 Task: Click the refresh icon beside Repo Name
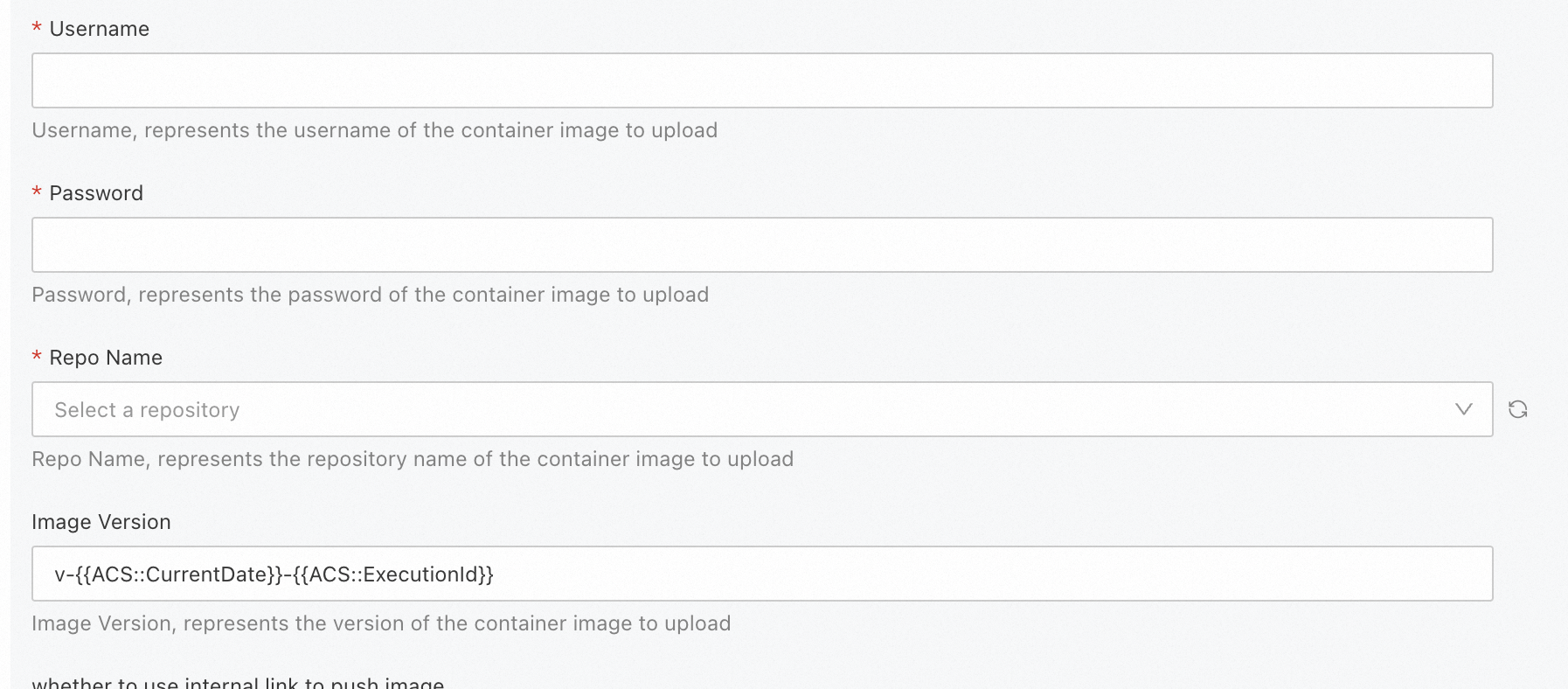click(1518, 409)
